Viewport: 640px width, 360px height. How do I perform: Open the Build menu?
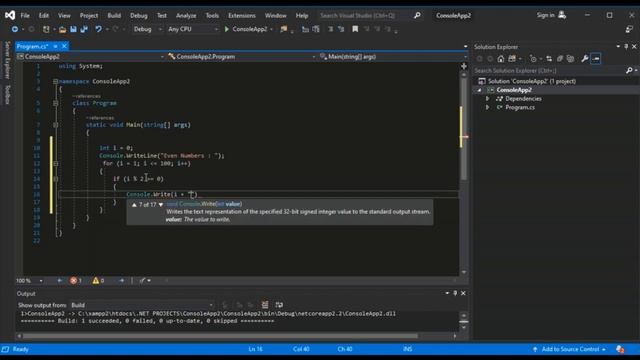pyautogui.click(x=114, y=16)
